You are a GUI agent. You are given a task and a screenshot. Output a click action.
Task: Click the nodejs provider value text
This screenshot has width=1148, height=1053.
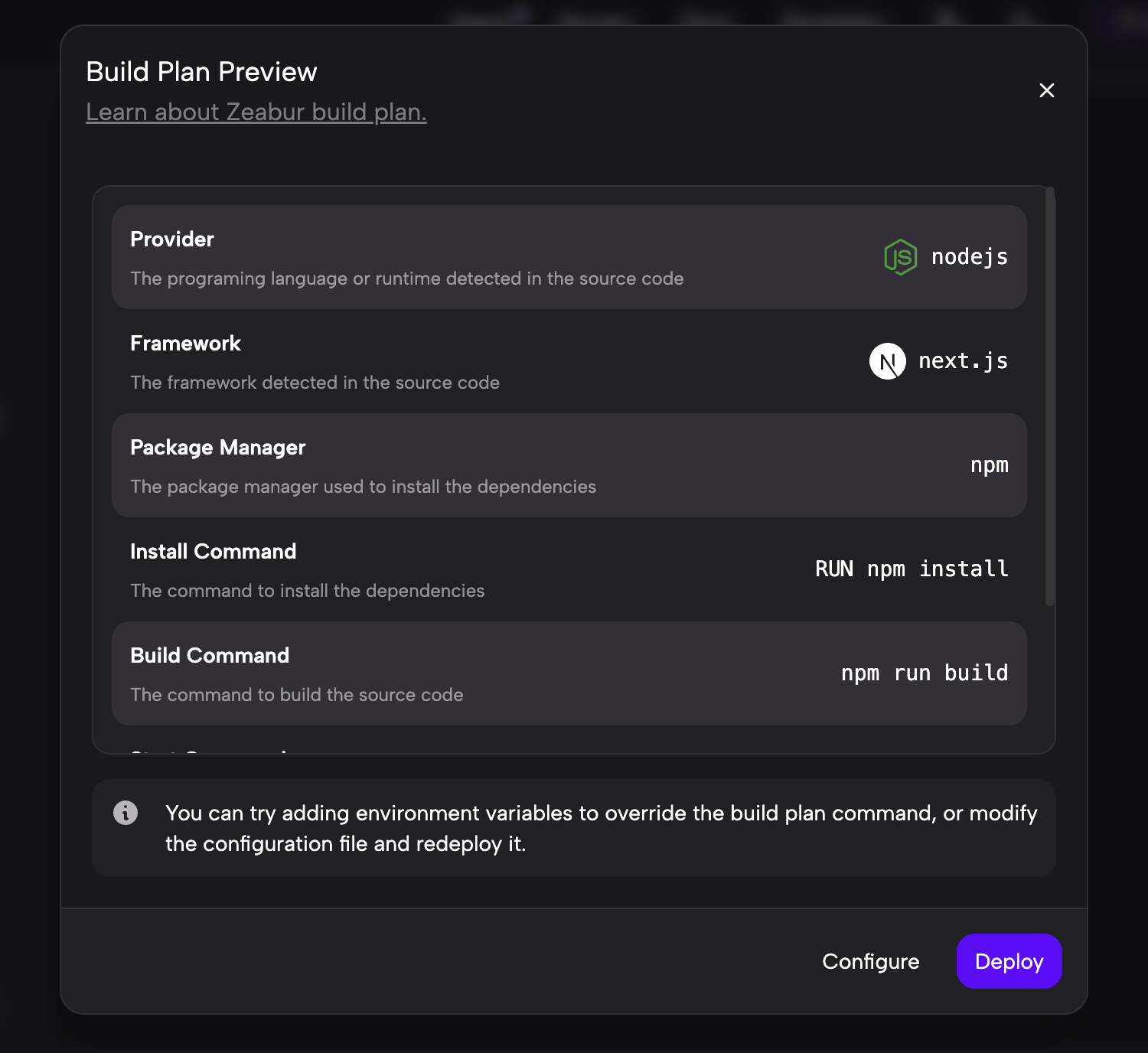tap(969, 257)
